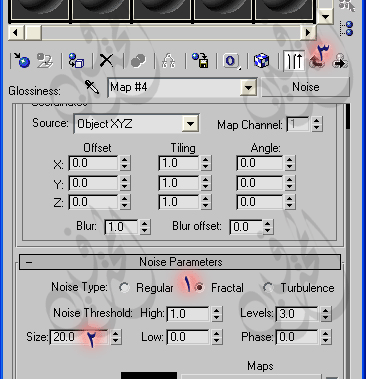Click the Blur offset spinner arrows
Viewport: 366px width, 379px height.
tap(268, 227)
